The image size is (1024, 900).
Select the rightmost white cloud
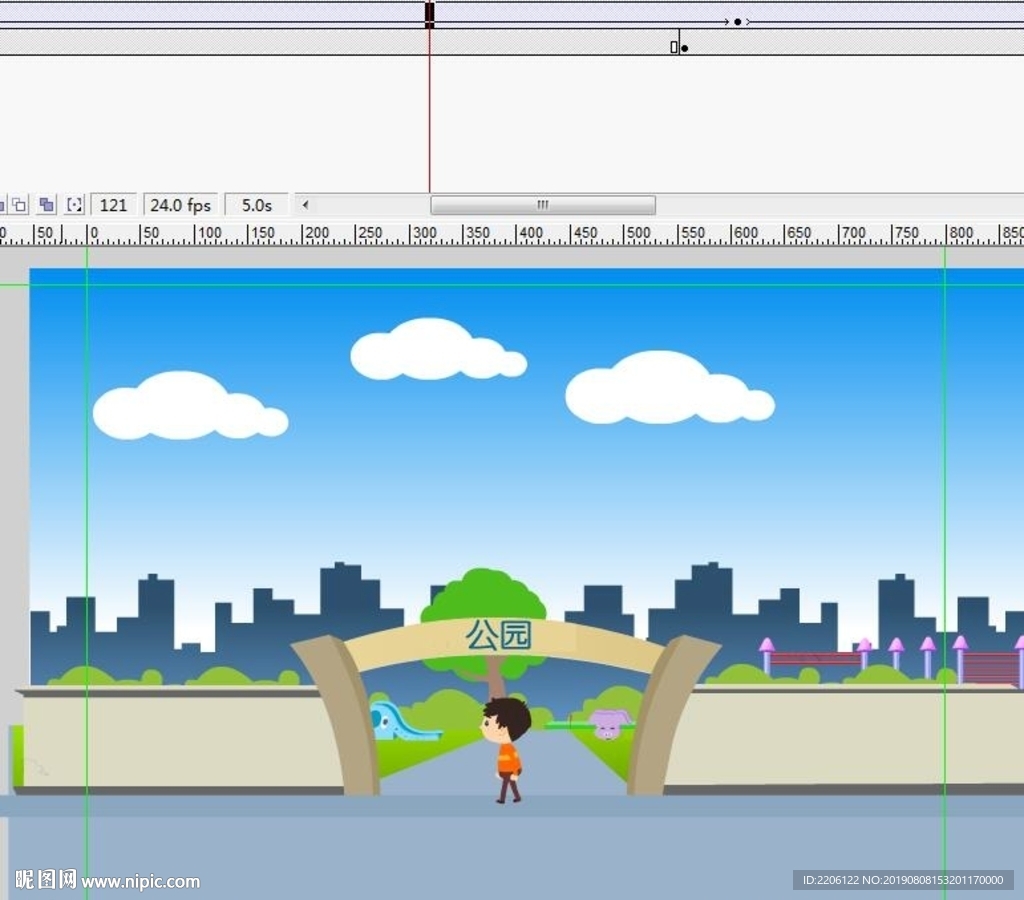(x=666, y=388)
